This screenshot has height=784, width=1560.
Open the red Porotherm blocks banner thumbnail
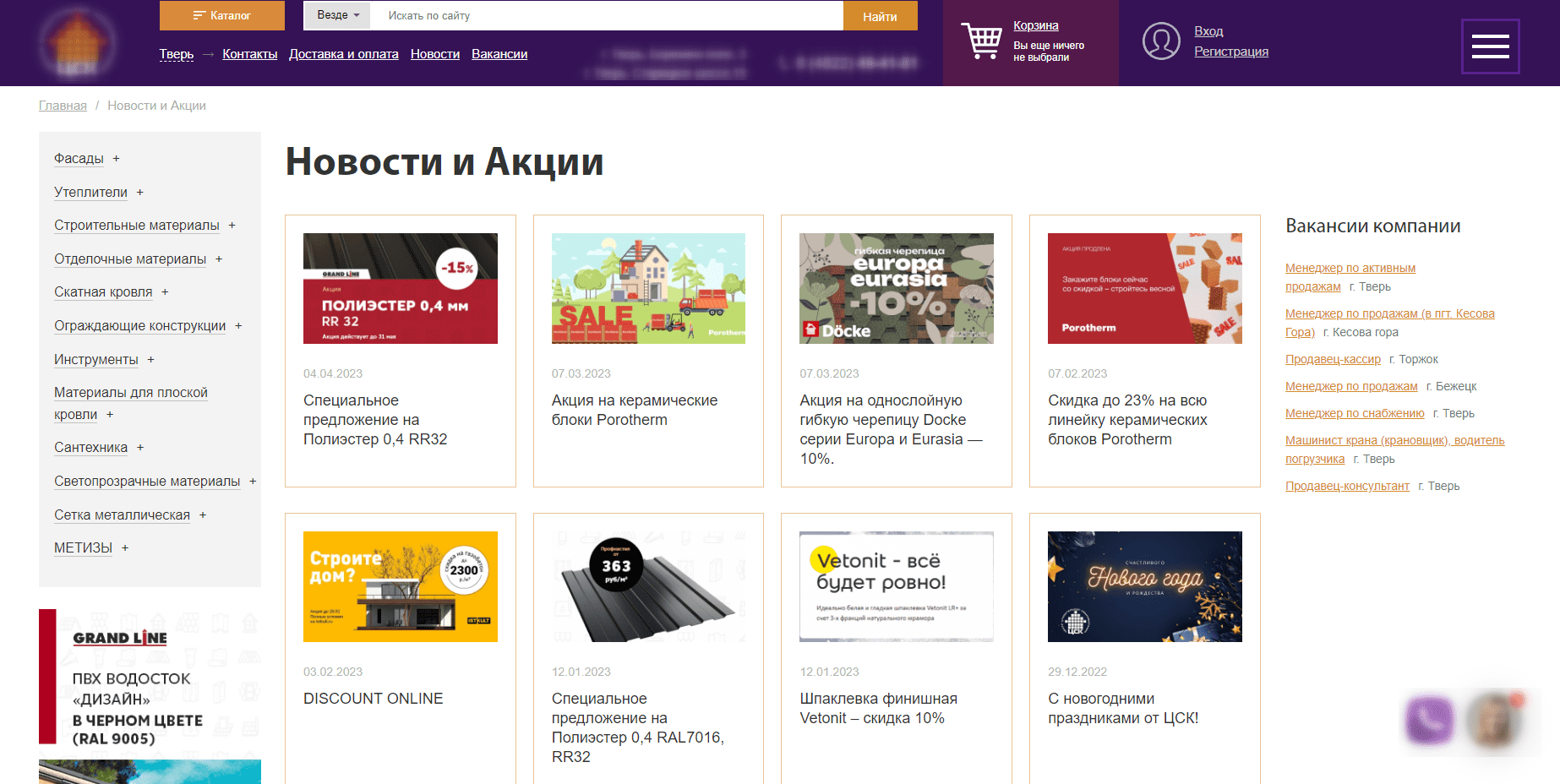point(1145,288)
